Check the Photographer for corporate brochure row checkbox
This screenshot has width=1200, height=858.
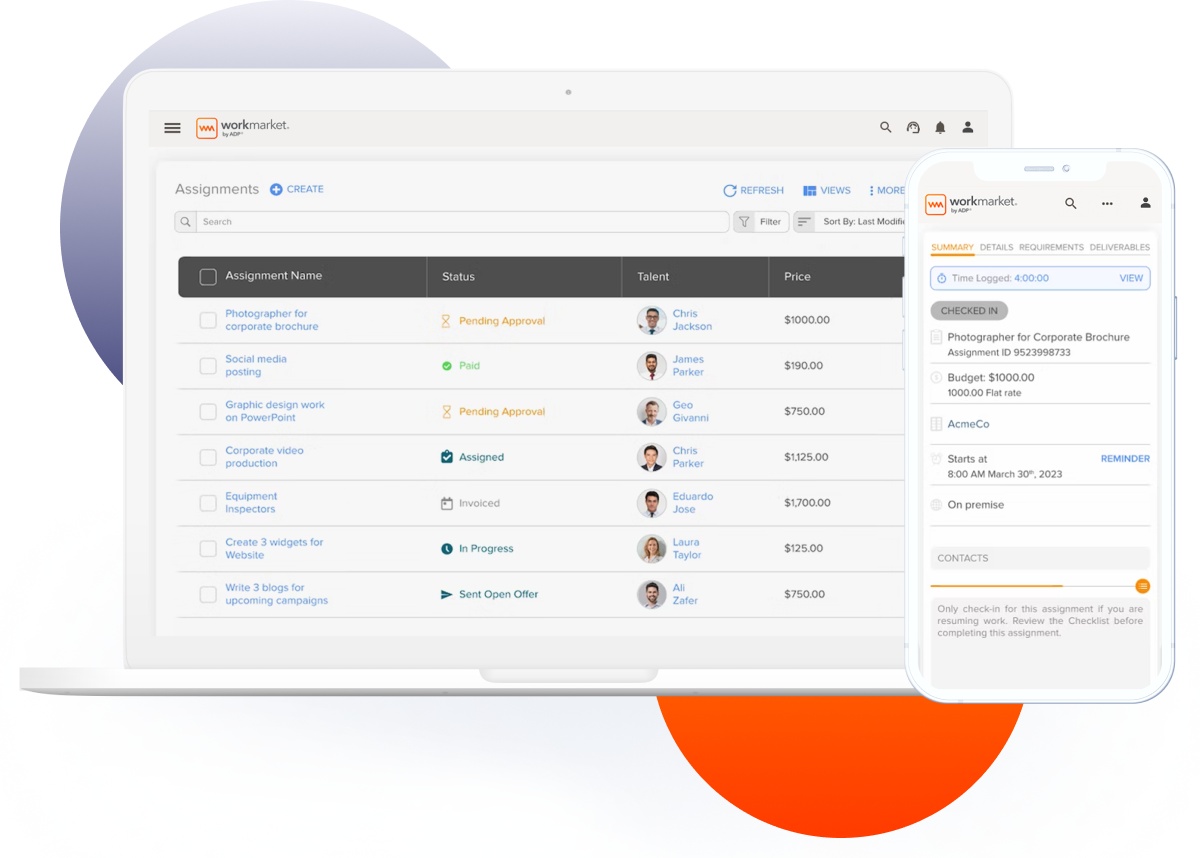[x=208, y=320]
